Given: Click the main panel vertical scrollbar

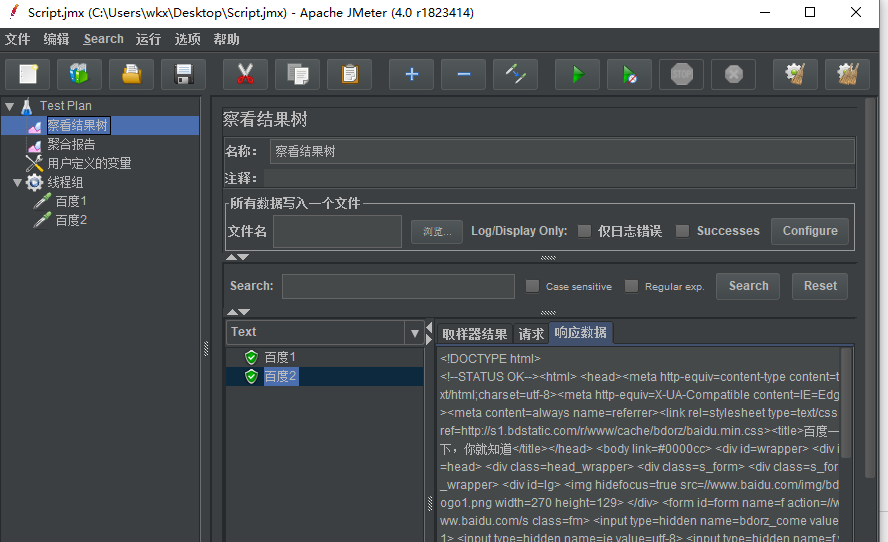Looking at the screenshot, I should pos(871,289).
